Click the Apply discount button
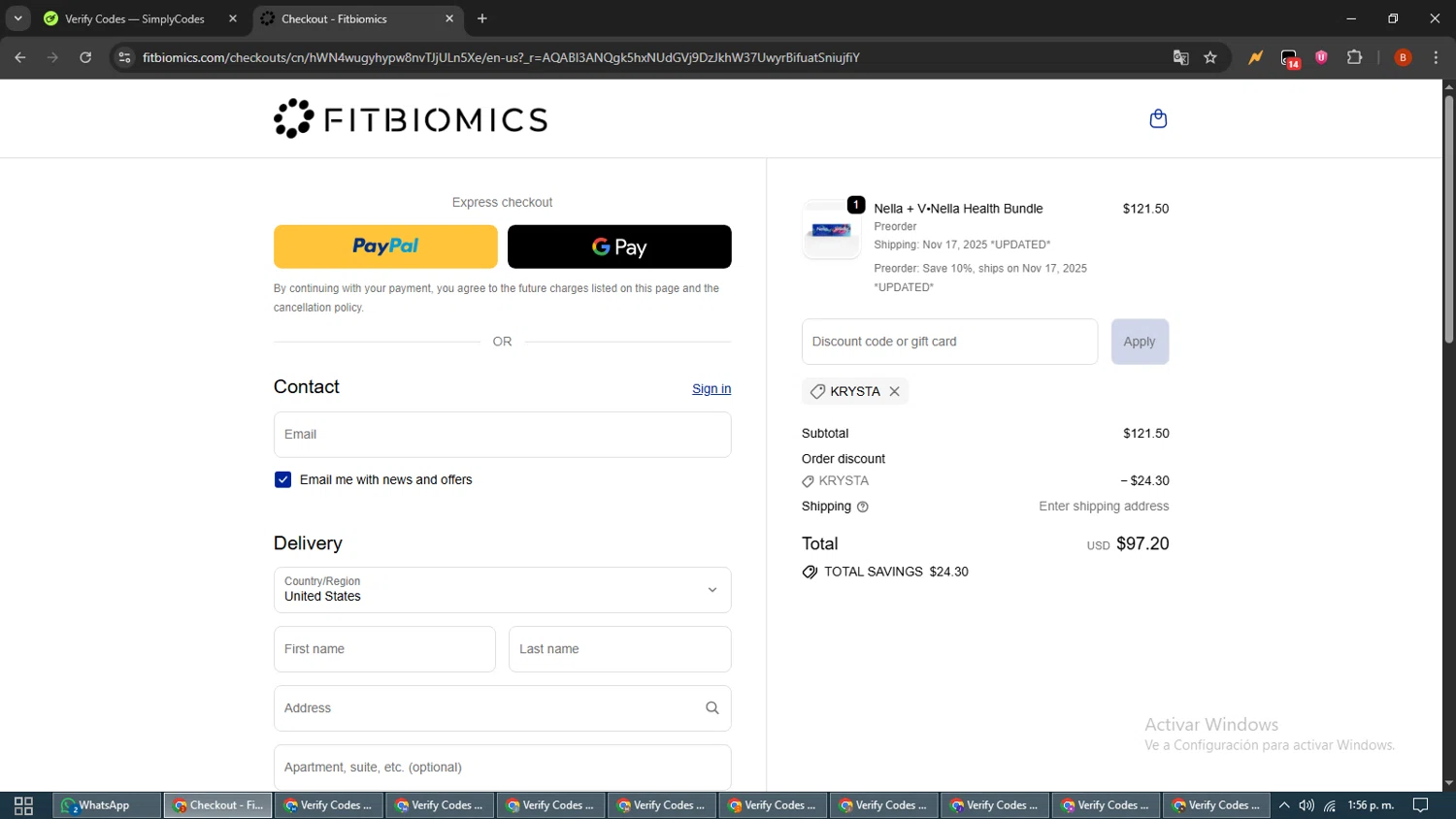Image resolution: width=1456 pixels, height=819 pixels. pyautogui.click(x=1140, y=342)
